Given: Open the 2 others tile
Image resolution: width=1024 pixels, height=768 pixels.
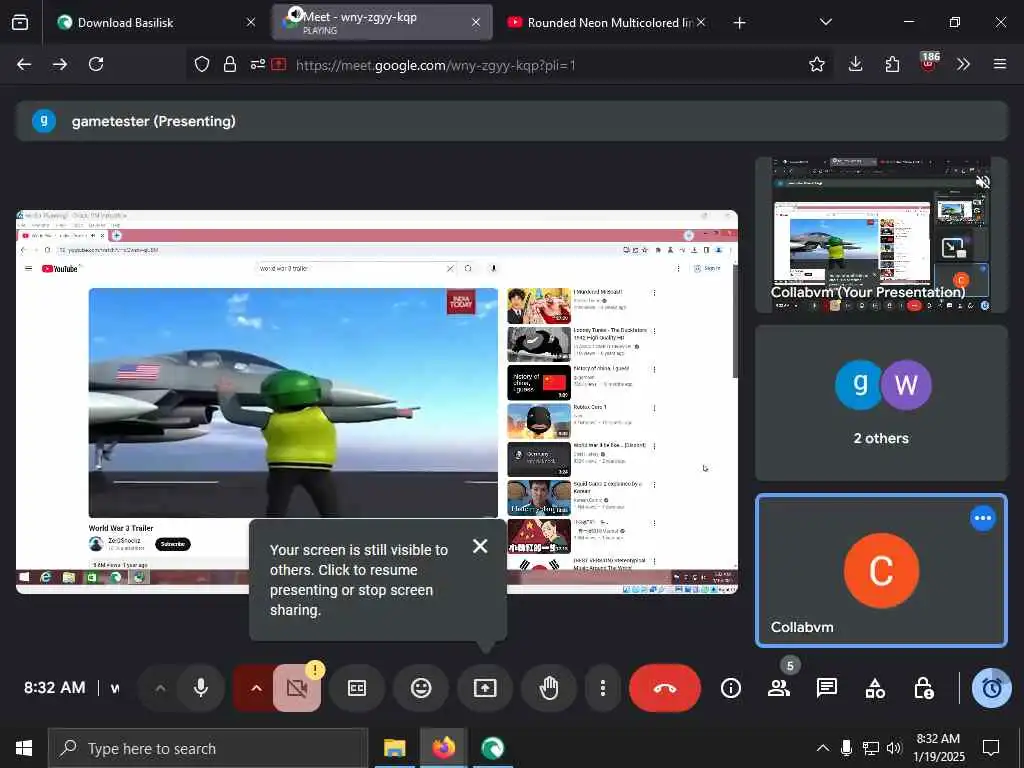Looking at the screenshot, I should pyautogui.click(x=881, y=403).
